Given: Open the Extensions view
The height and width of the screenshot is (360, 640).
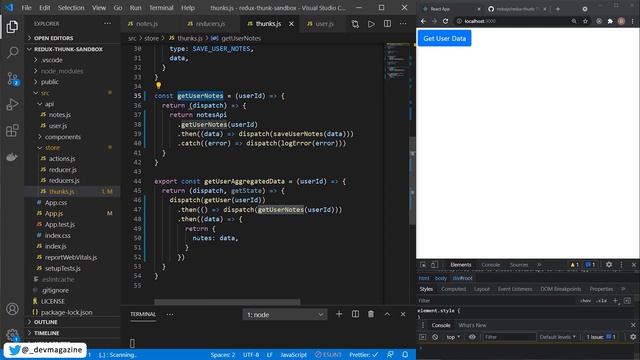Looking at the screenshot, I should tap(12, 131).
